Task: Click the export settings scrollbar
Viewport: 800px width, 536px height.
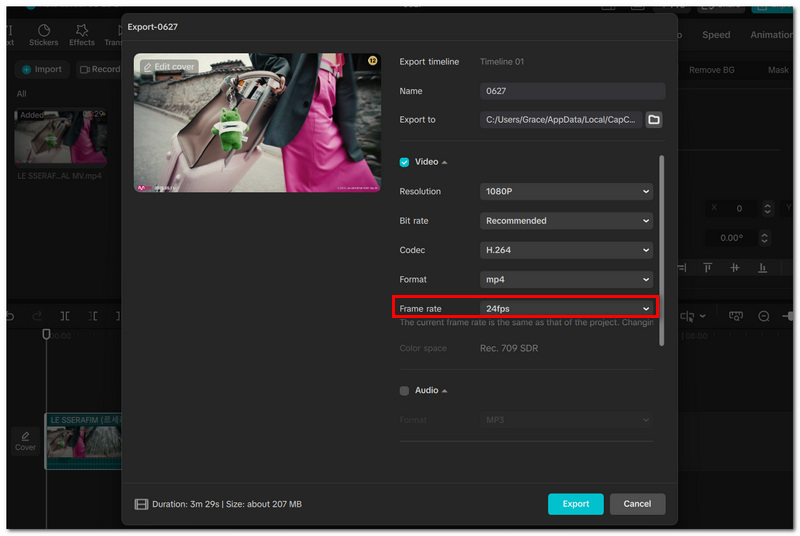Action: click(662, 251)
